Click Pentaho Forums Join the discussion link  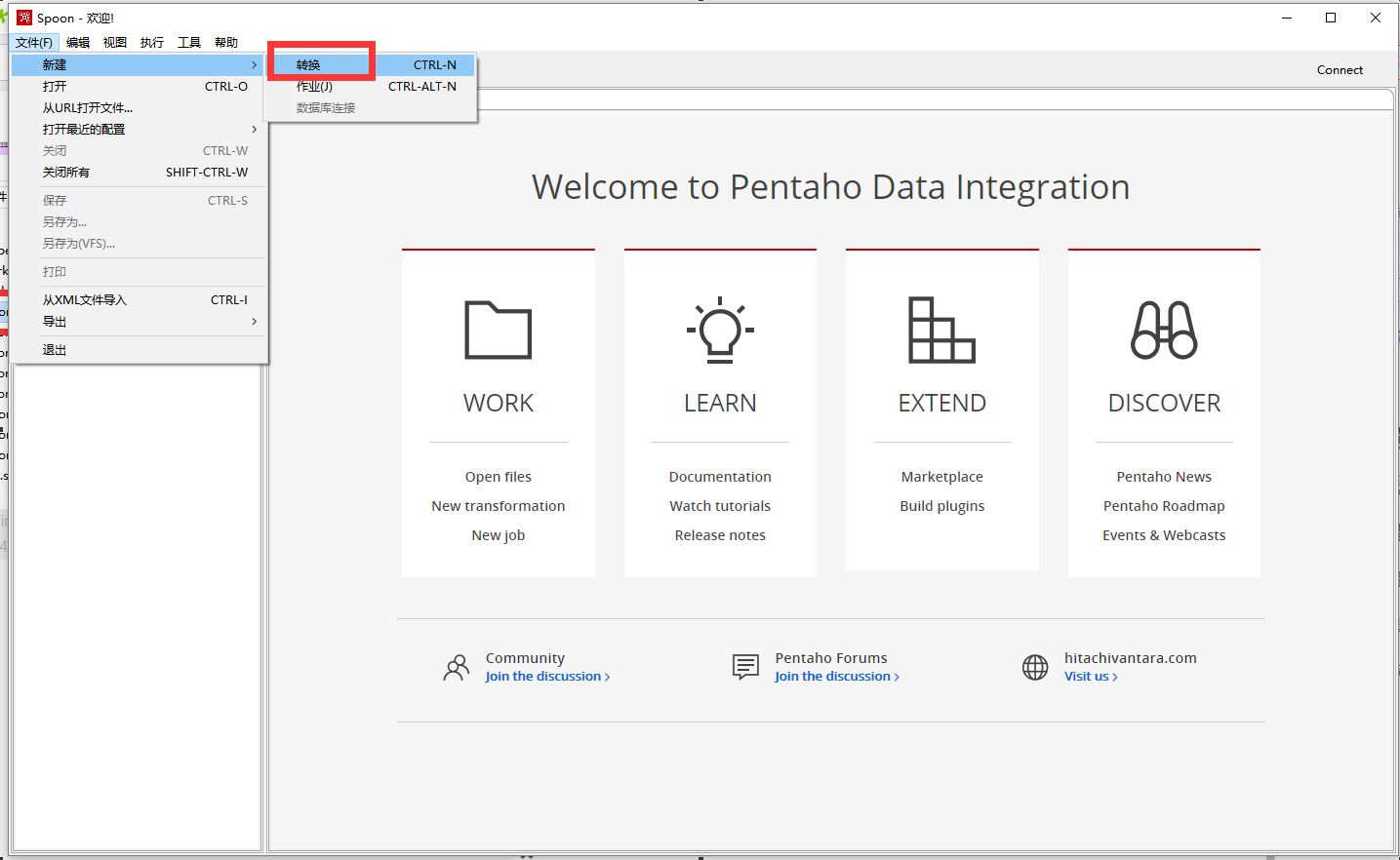click(837, 676)
